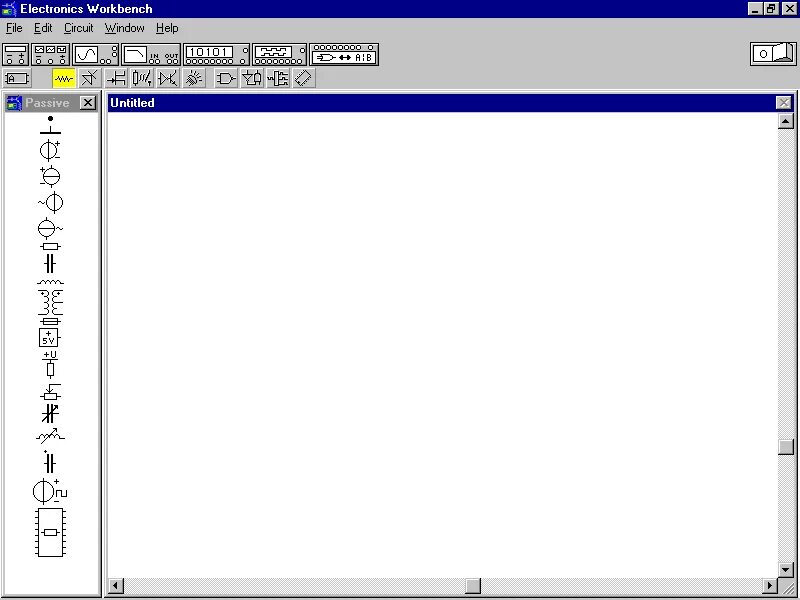Viewport: 800px width, 600px height.
Task: Open the Help menu
Action: (167, 28)
